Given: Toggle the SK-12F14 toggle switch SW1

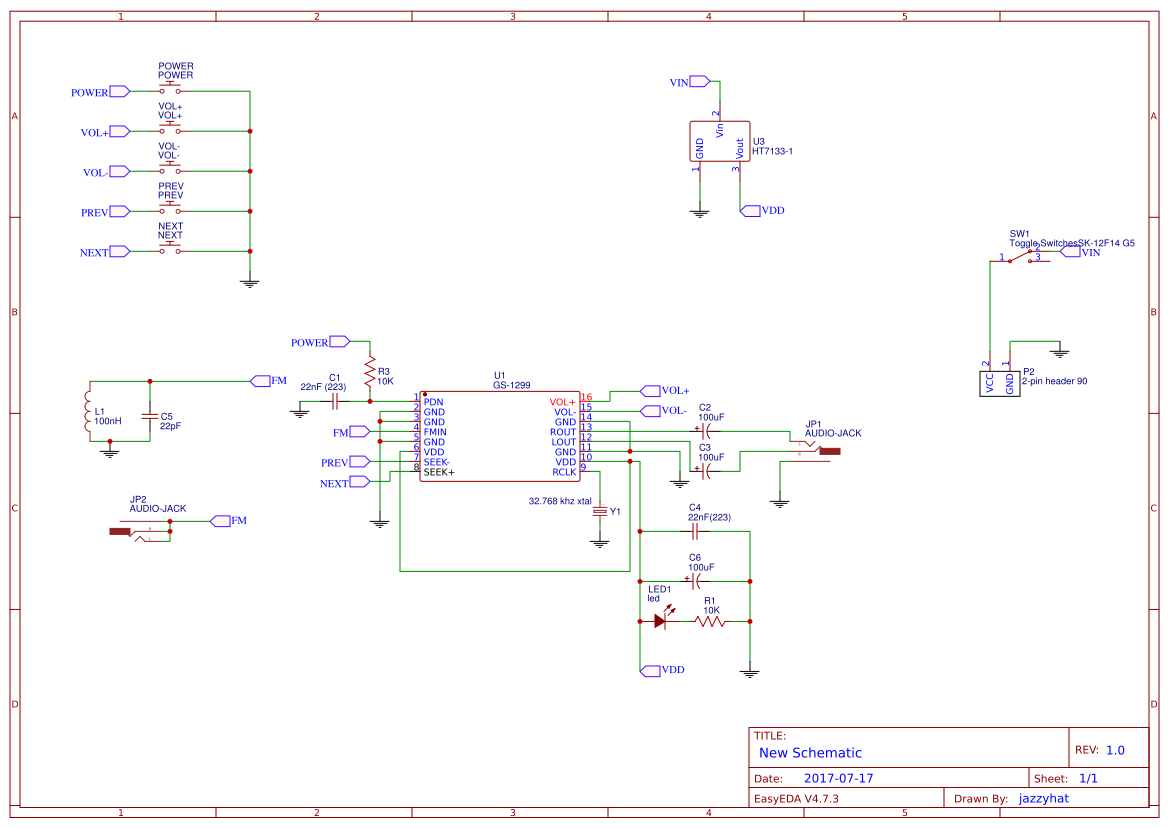Looking at the screenshot, I should click(x=1019, y=258).
